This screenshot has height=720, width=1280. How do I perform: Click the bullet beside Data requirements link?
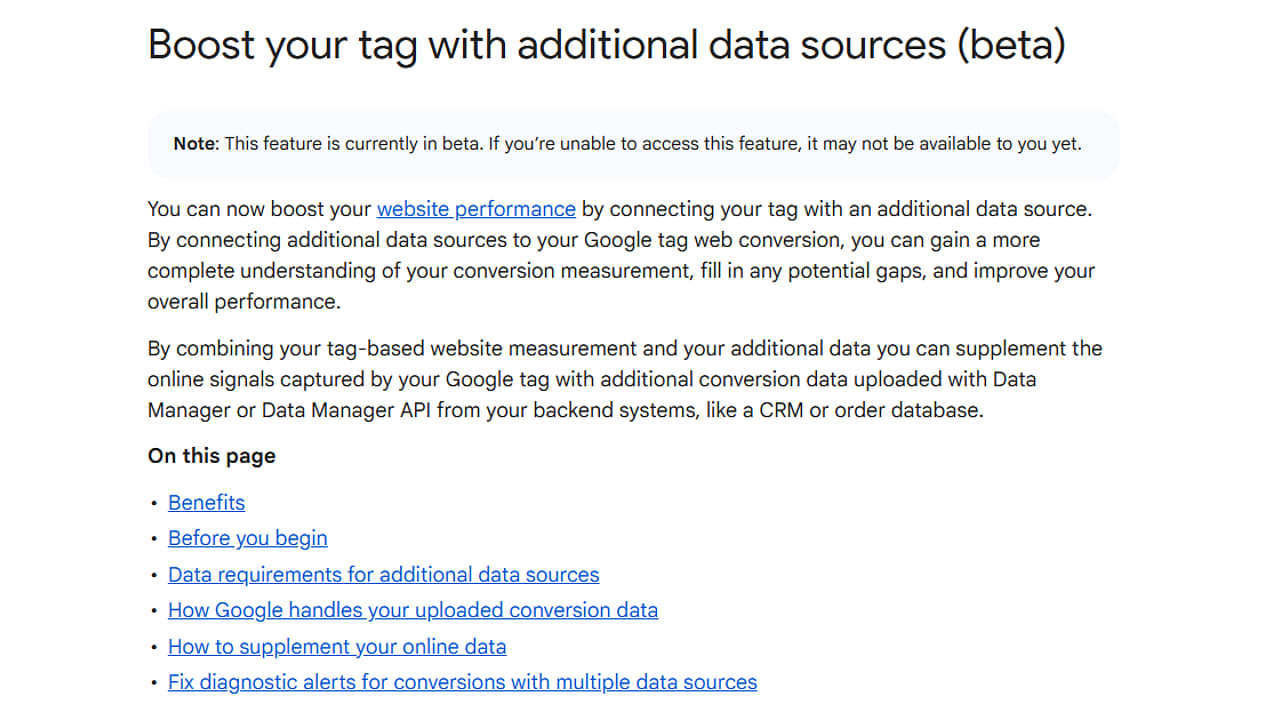pos(154,576)
